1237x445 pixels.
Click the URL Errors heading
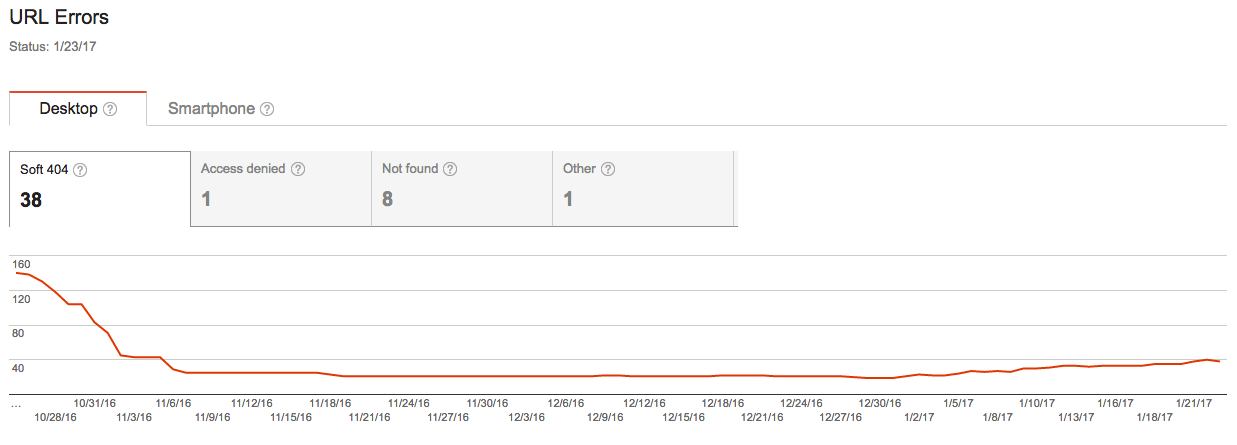(x=59, y=17)
